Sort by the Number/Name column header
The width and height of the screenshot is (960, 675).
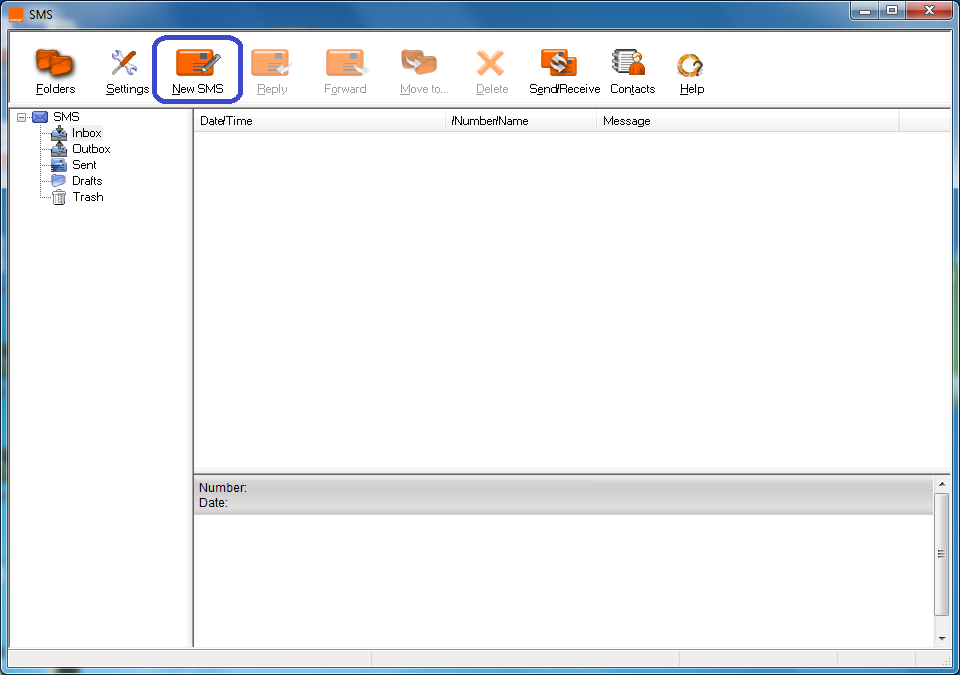(520, 121)
